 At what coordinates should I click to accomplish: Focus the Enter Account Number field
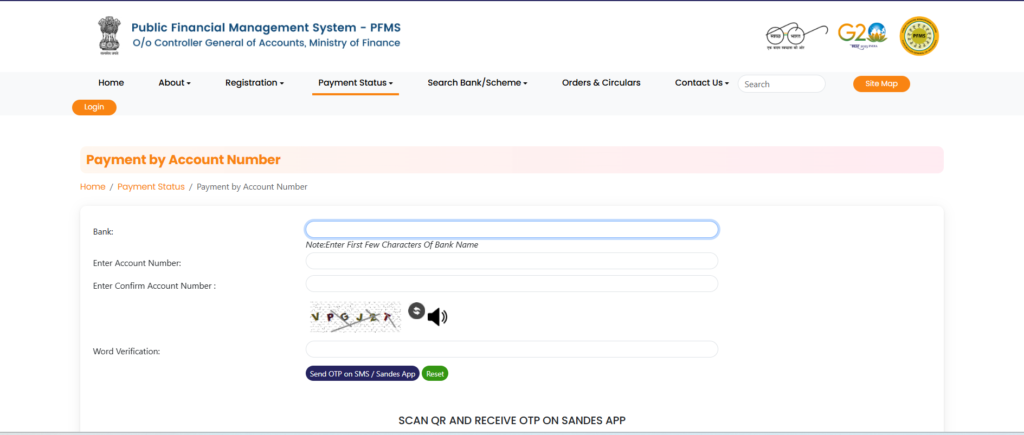pos(512,261)
